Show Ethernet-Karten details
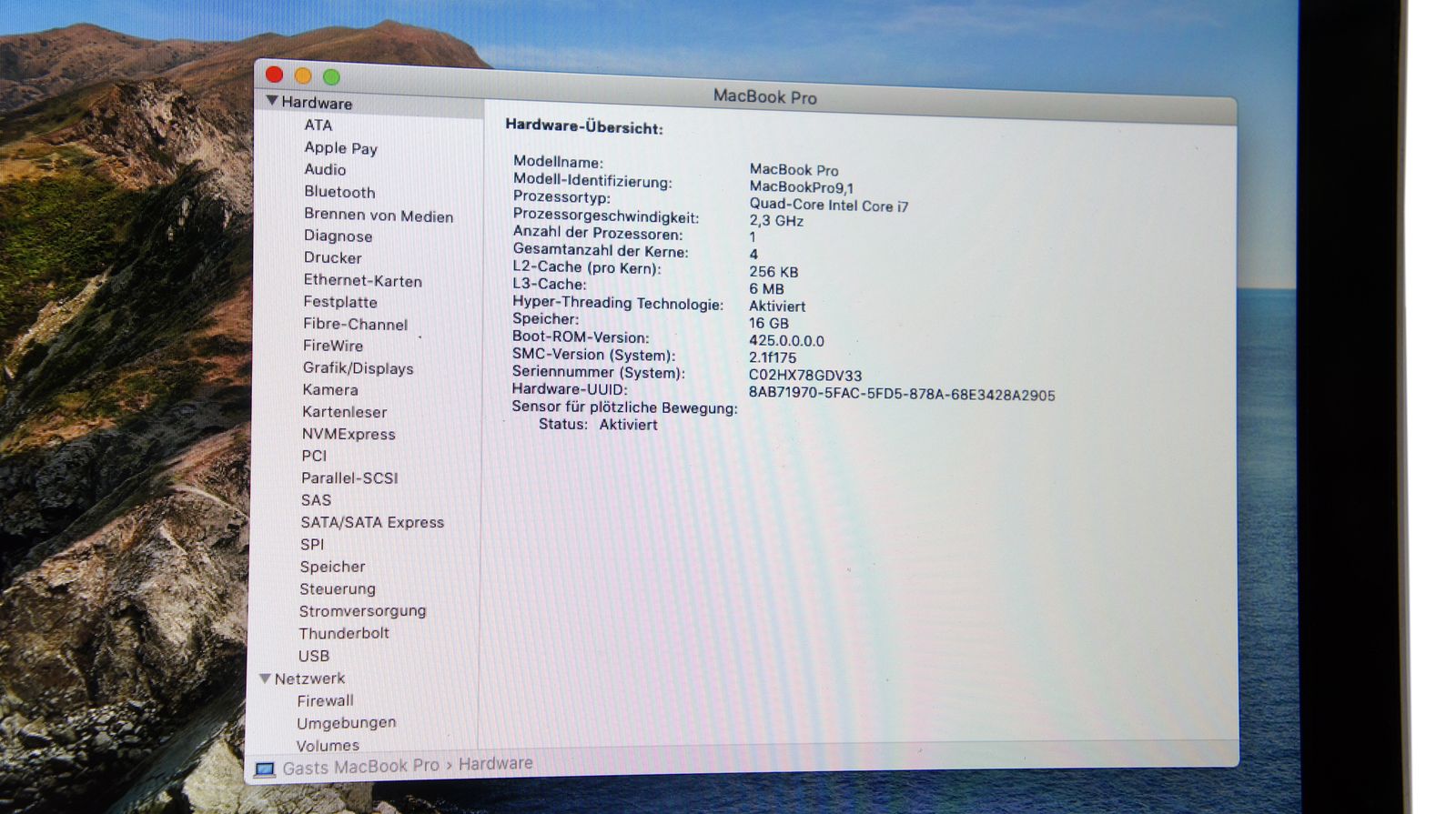This screenshot has width=1456, height=814. pos(363,281)
